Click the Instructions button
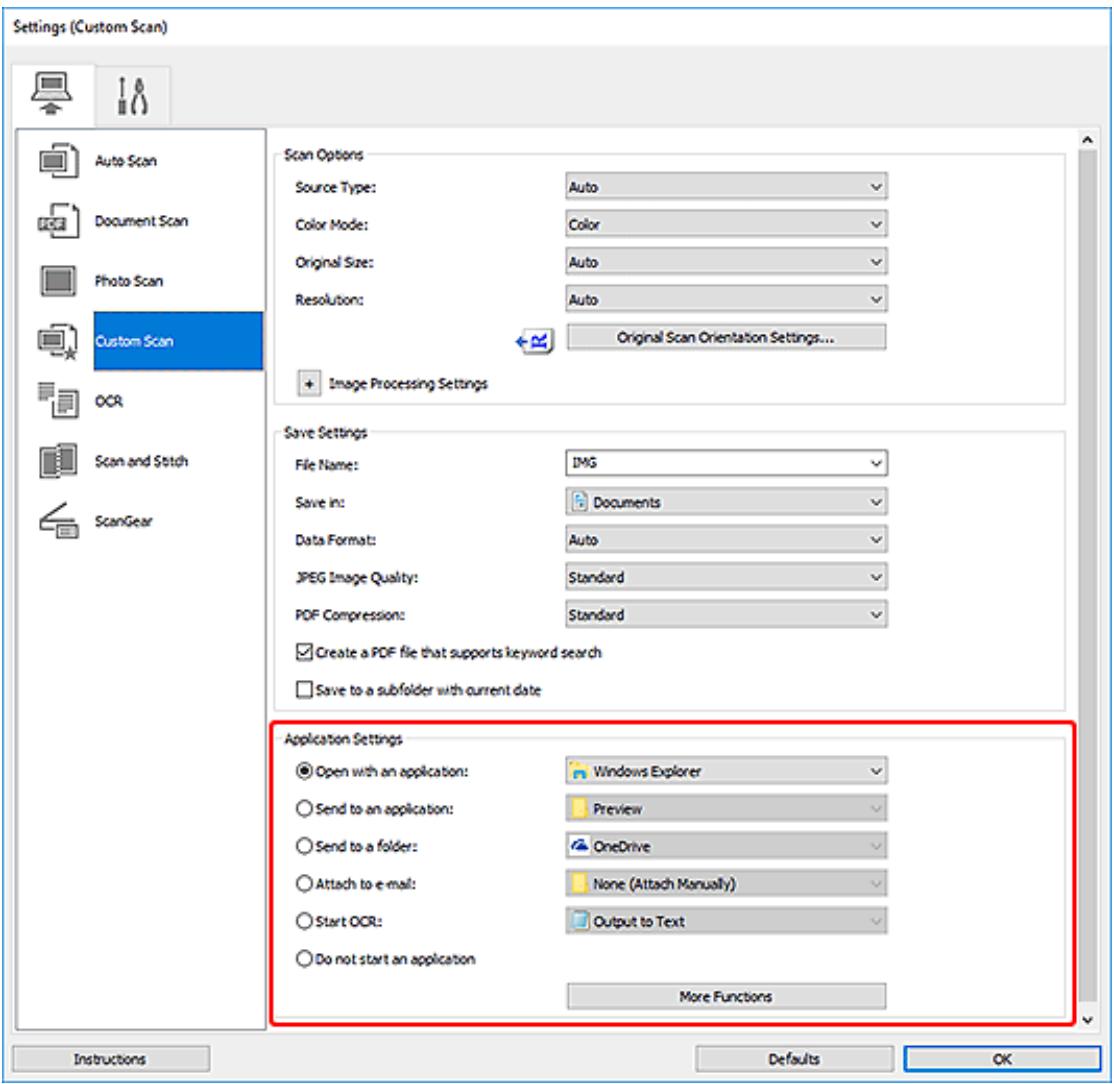Image resolution: width=1114 pixels, height=1084 pixels. click(x=111, y=1059)
